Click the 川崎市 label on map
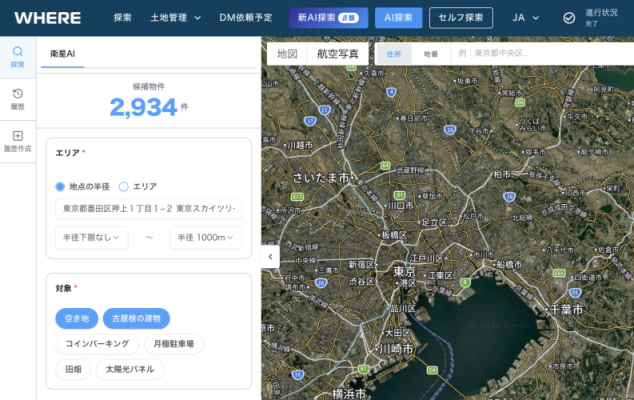The image size is (634, 400). pos(397,349)
